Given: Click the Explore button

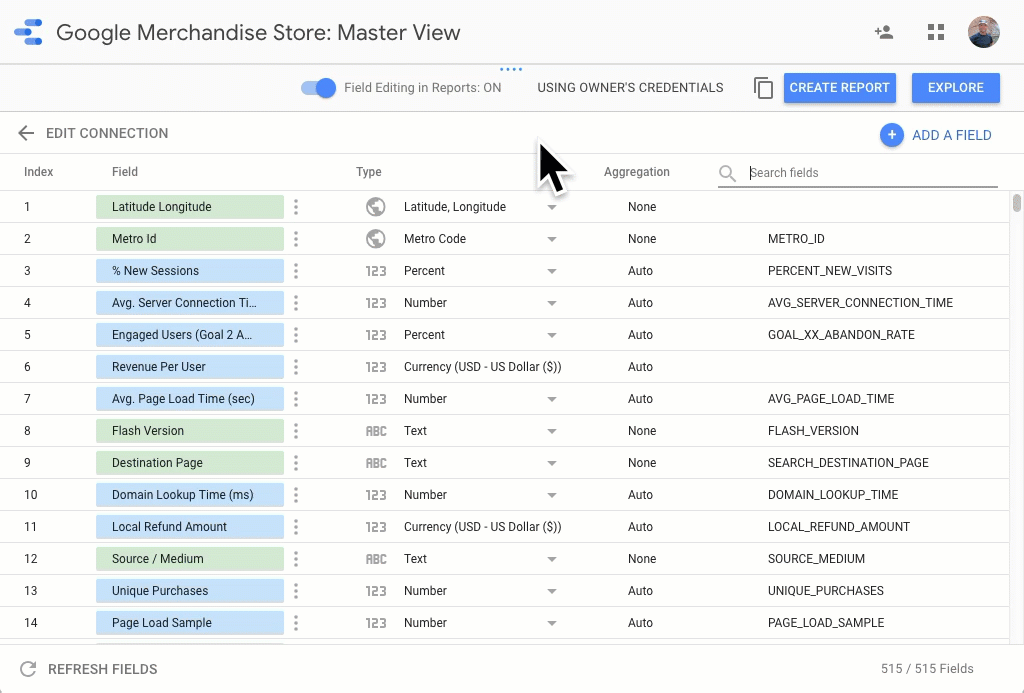Looking at the screenshot, I should click(x=955, y=88).
